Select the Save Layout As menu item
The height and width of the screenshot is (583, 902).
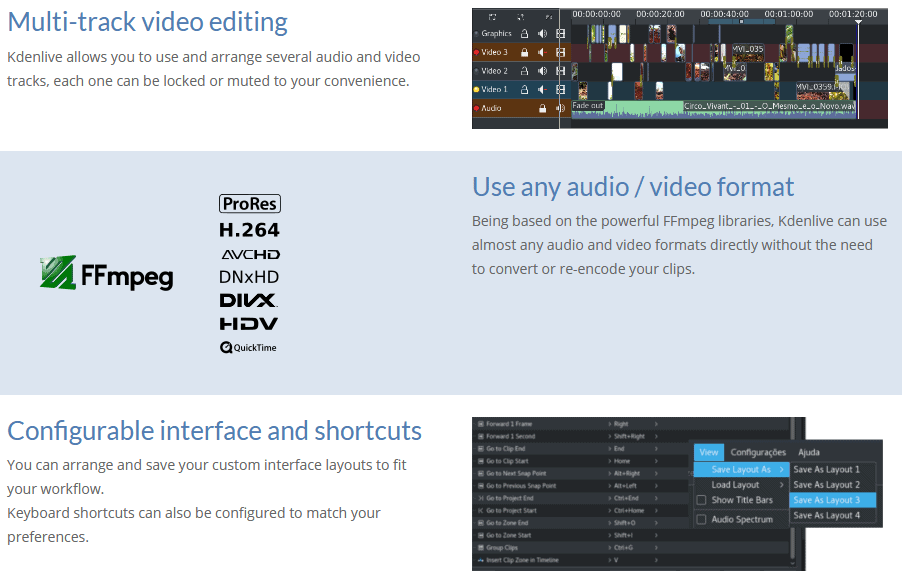pyautogui.click(x=742, y=470)
